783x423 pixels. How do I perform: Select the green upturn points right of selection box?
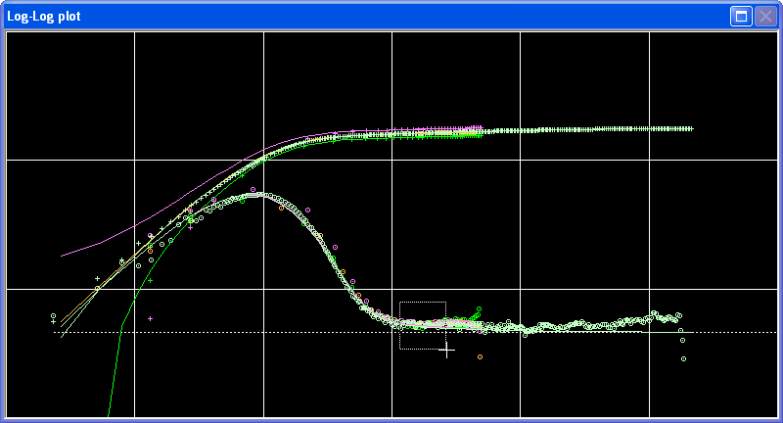point(476,313)
